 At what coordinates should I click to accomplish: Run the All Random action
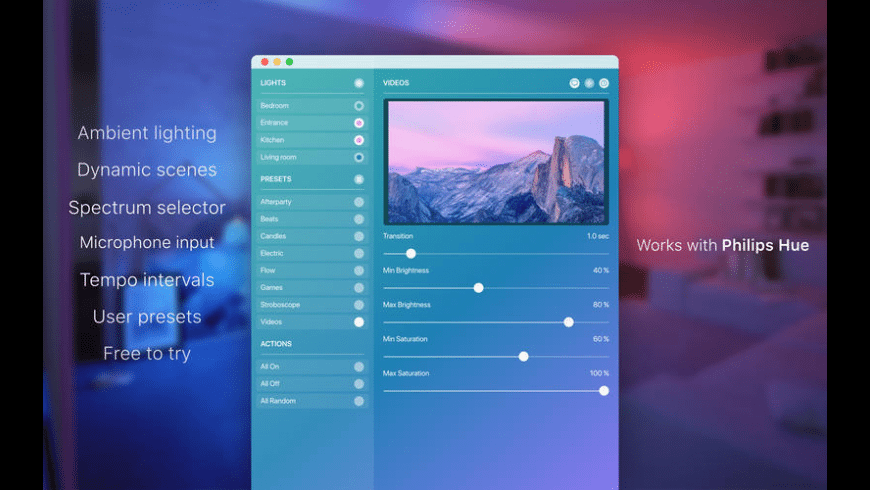coord(312,401)
